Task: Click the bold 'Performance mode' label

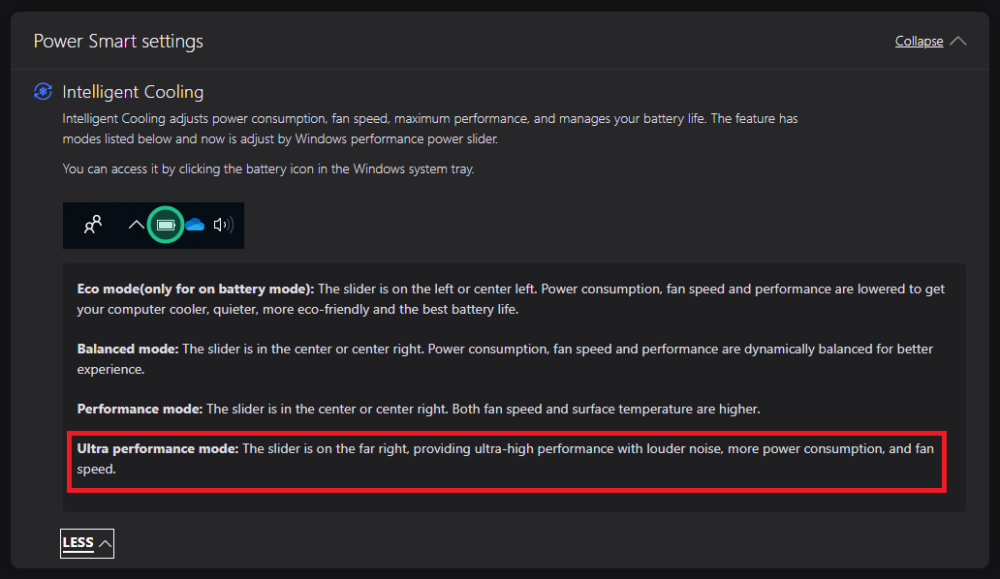Action: (141, 409)
